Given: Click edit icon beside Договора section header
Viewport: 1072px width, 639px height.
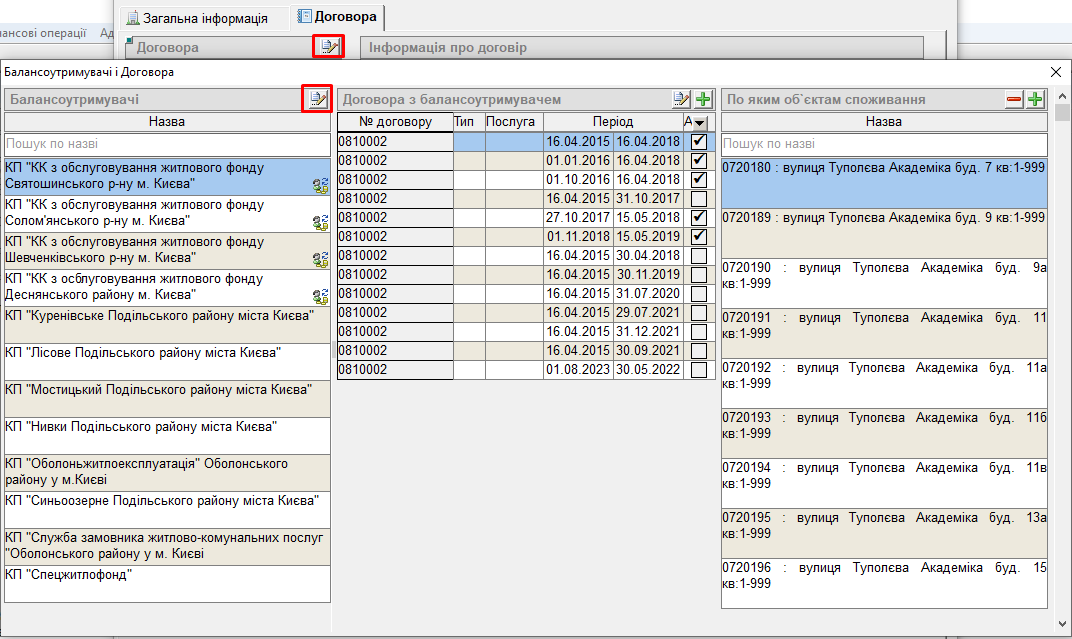Looking at the screenshot, I should click(328, 46).
